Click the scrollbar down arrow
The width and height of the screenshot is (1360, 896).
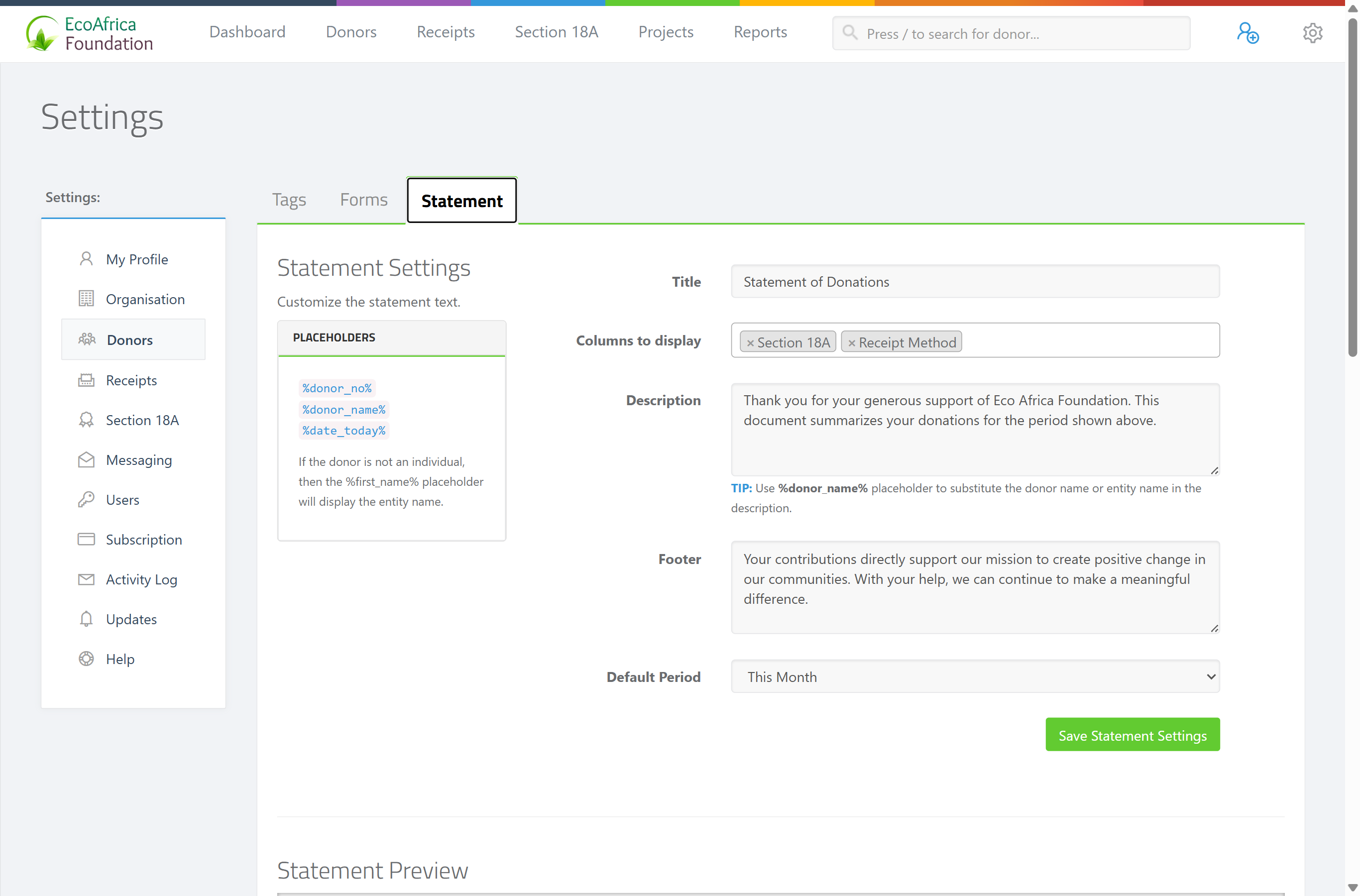pyautogui.click(x=1352, y=888)
